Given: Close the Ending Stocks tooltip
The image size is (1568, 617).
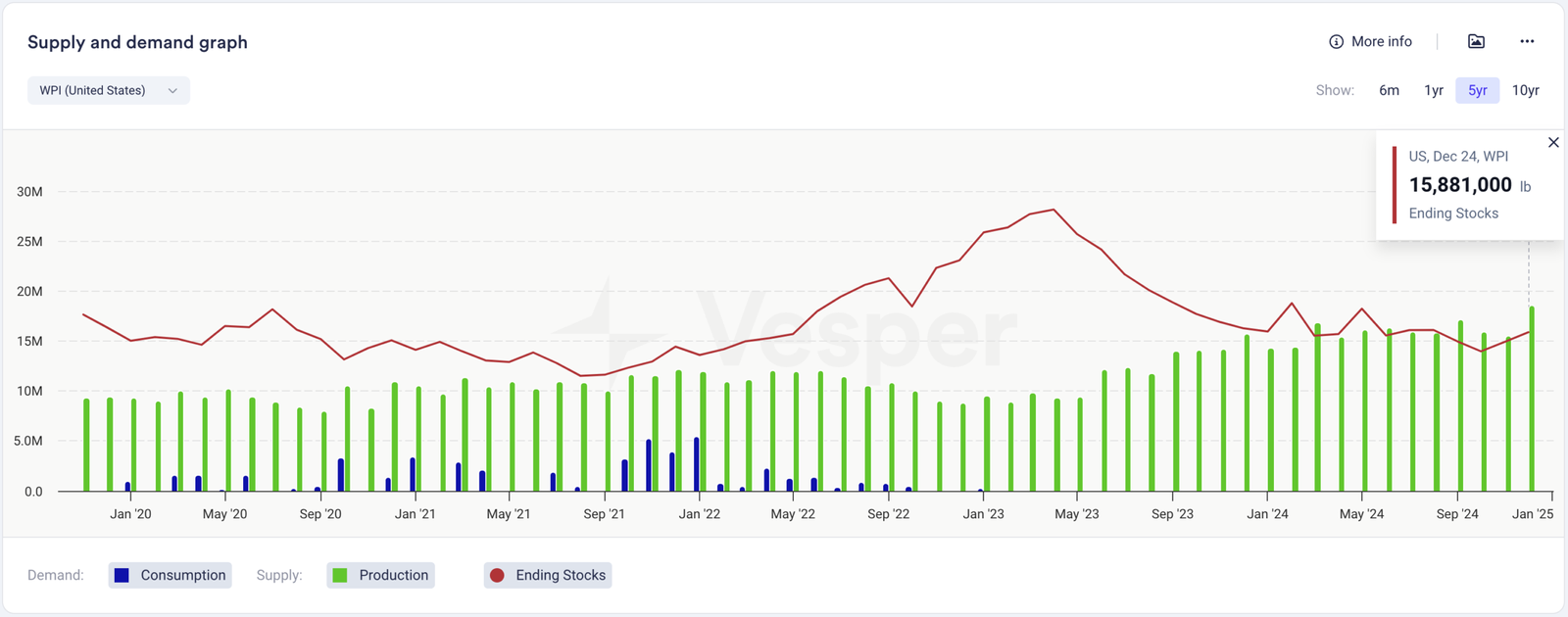Looking at the screenshot, I should tap(1553, 143).
